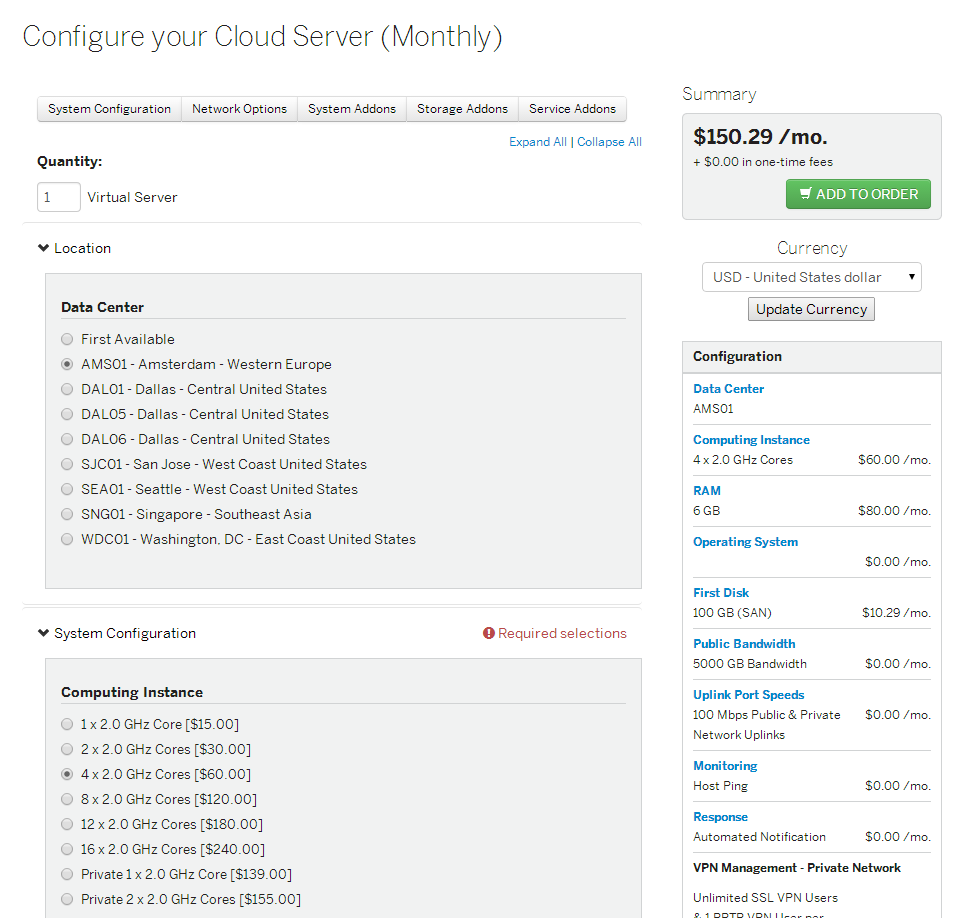Select SNG01 - Singapore data center
The height and width of the screenshot is (918, 979).
(x=66, y=514)
